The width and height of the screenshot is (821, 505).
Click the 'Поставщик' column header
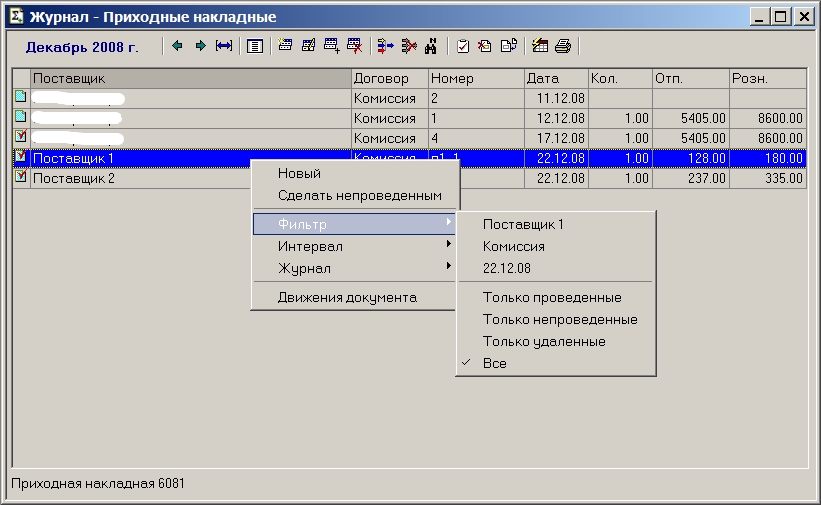pos(190,78)
